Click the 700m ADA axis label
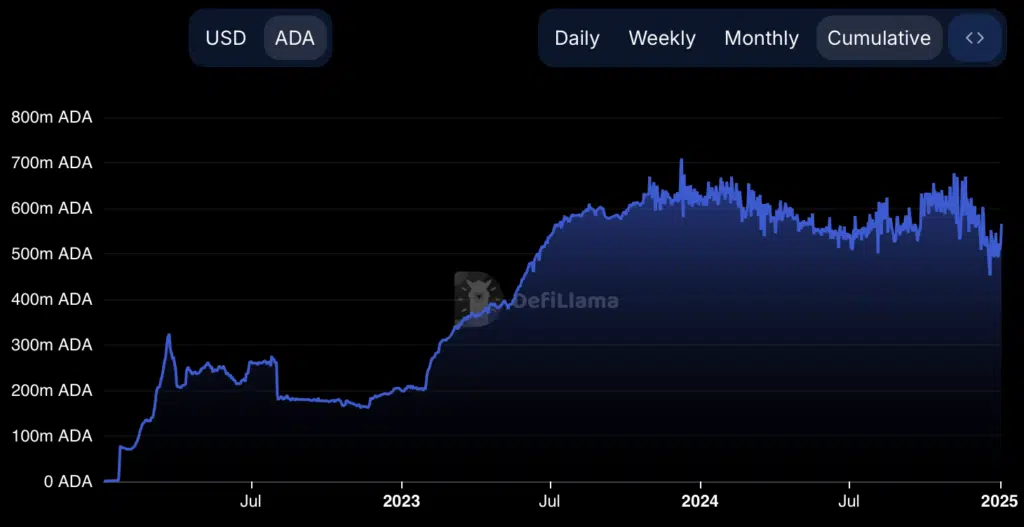The image size is (1024, 527). point(52,163)
